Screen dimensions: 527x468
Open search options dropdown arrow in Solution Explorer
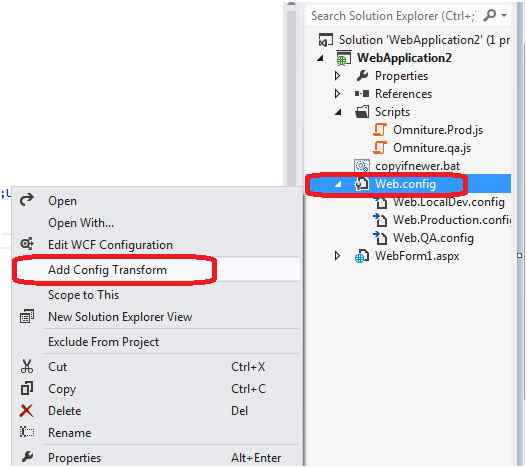504,15
